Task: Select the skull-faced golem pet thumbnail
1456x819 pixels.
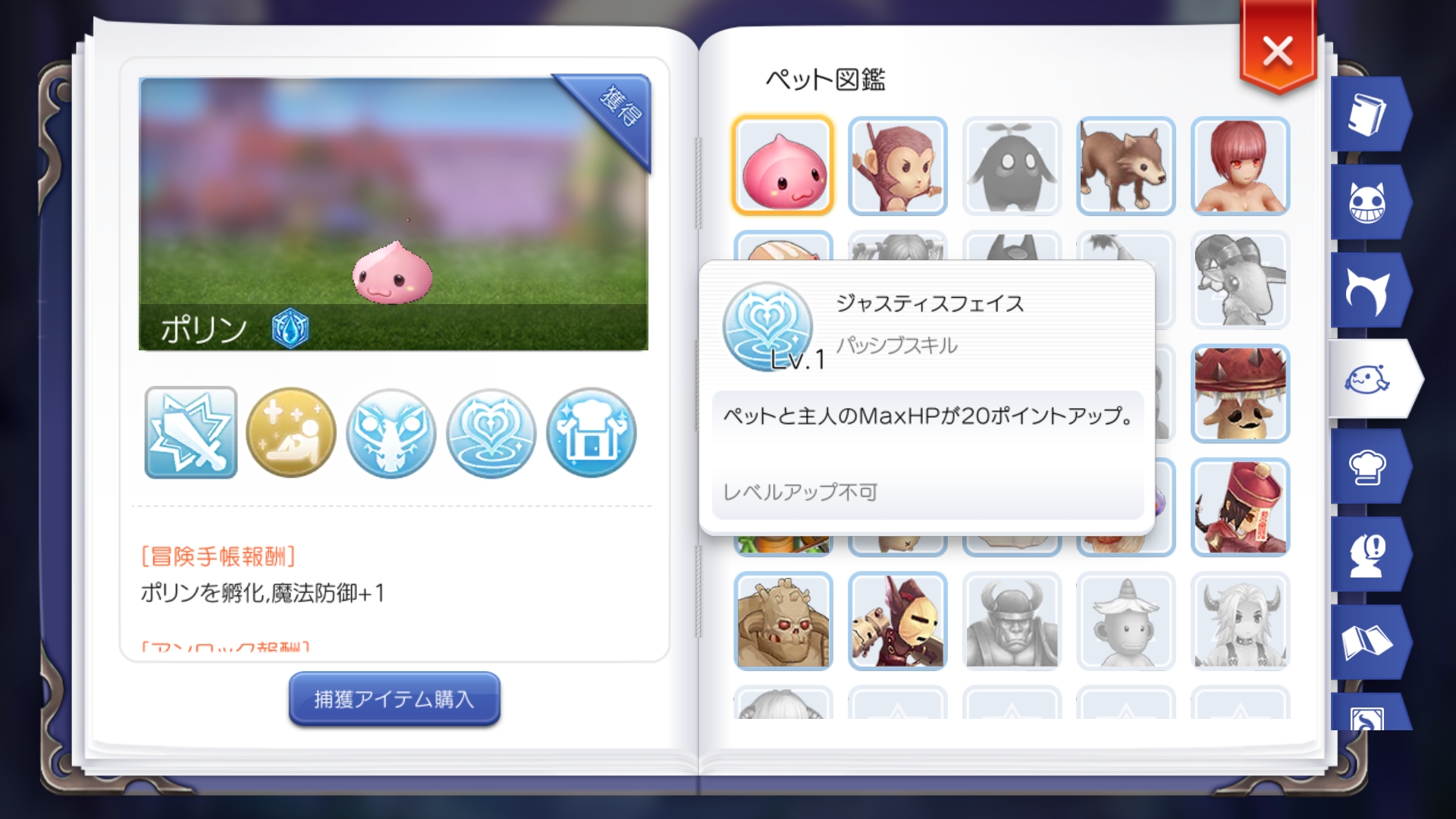Action: pyautogui.click(x=783, y=620)
